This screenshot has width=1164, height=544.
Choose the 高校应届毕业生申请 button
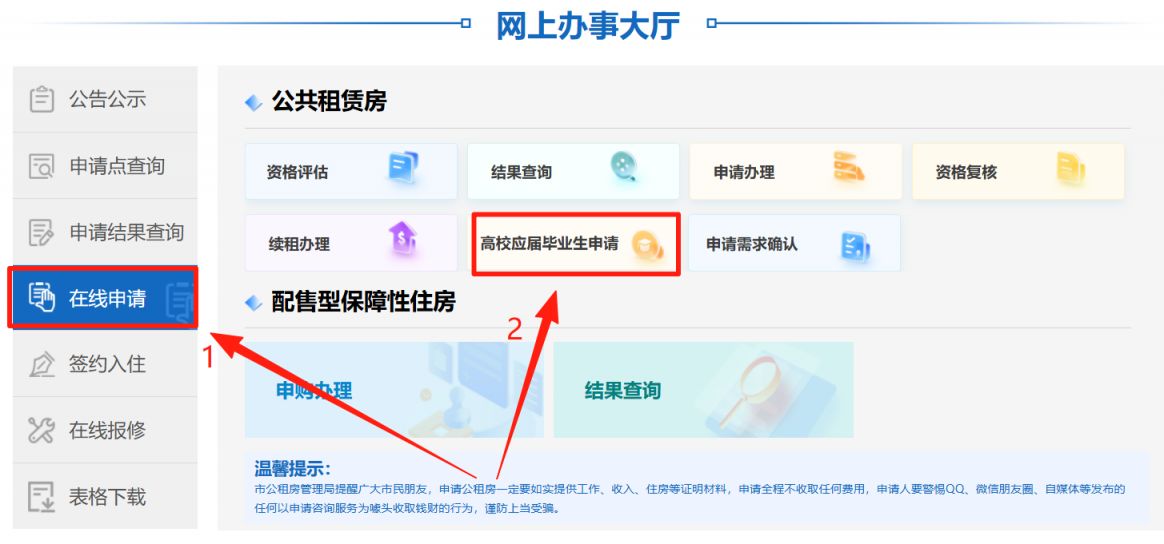click(x=576, y=244)
